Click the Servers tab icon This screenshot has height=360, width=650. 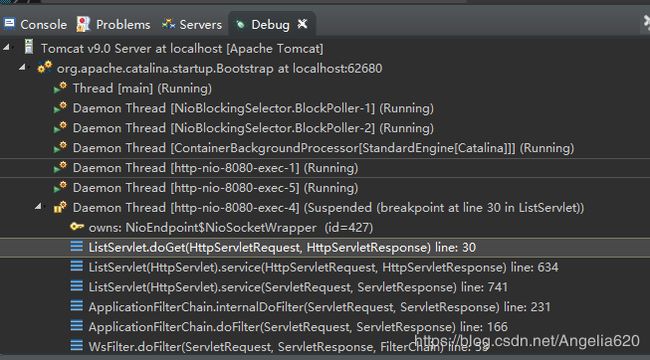click(x=168, y=24)
